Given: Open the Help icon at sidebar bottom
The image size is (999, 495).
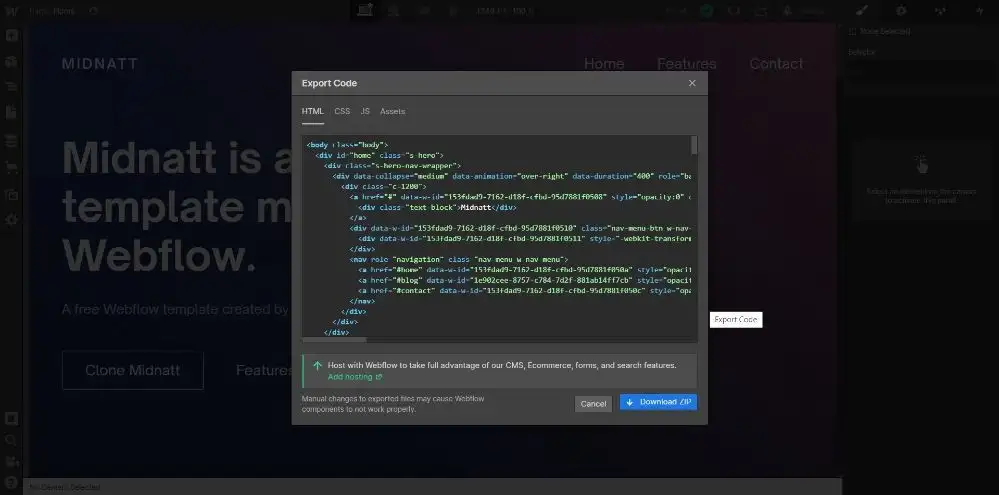Looking at the screenshot, I should coord(11,482).
